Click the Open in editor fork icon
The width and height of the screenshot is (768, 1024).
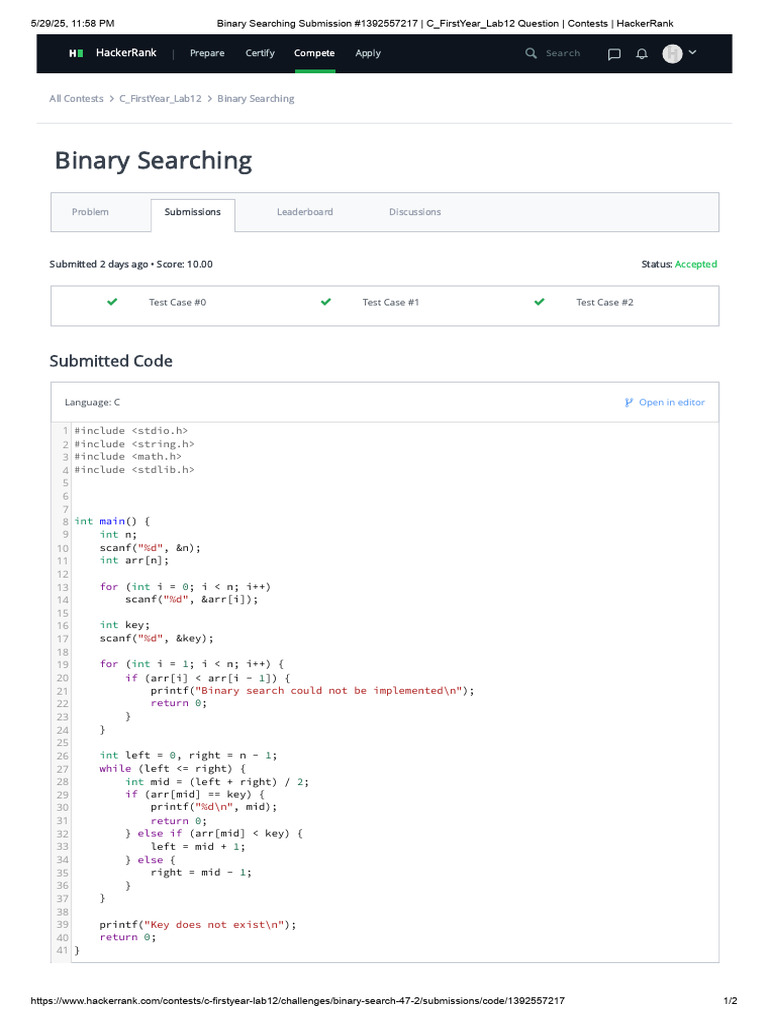click(629, 402)
